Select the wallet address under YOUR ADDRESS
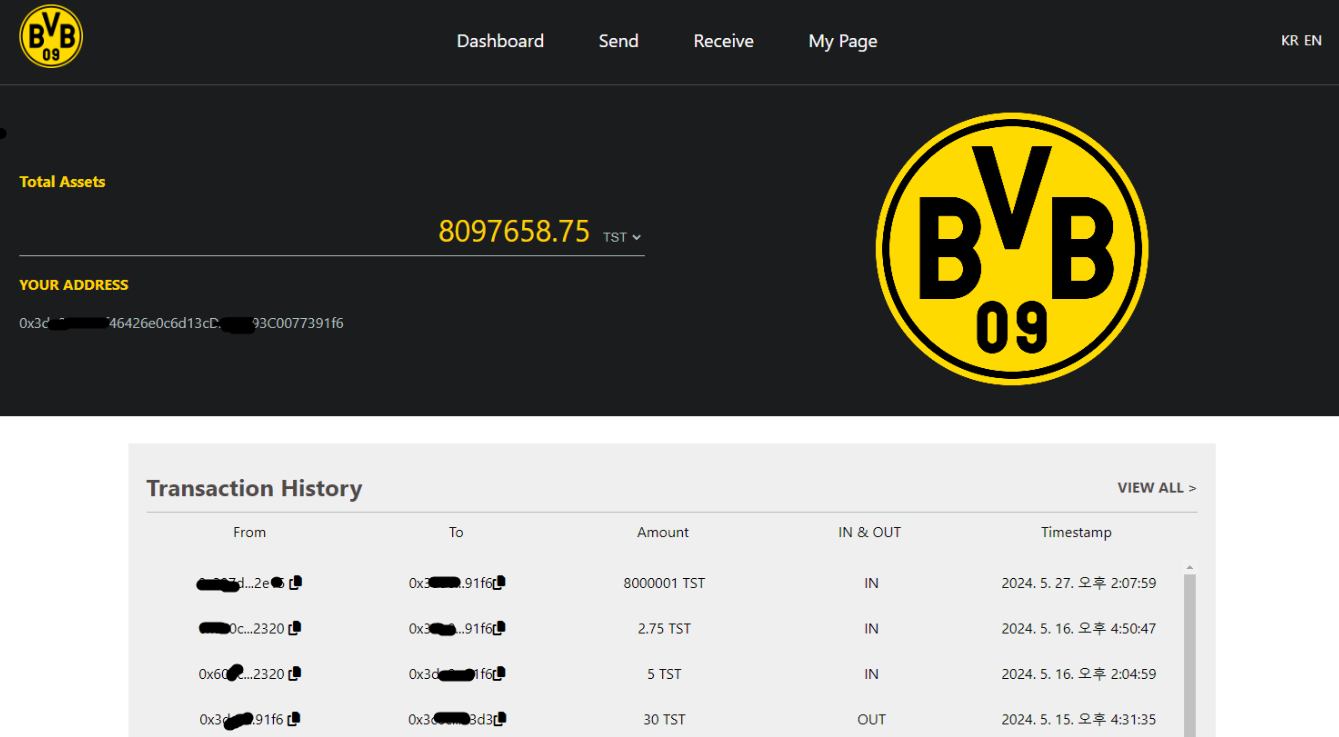The height and width of the screenshot is (737, 1339). [181, 323]
